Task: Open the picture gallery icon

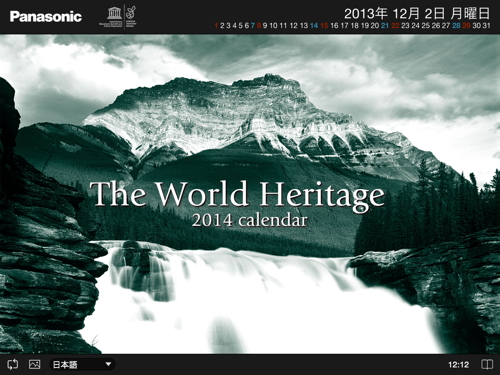Action: pos(35,364)
